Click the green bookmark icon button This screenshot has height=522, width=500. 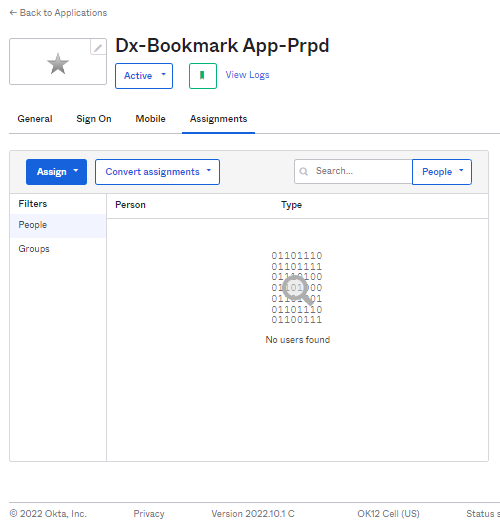(203, 76)
